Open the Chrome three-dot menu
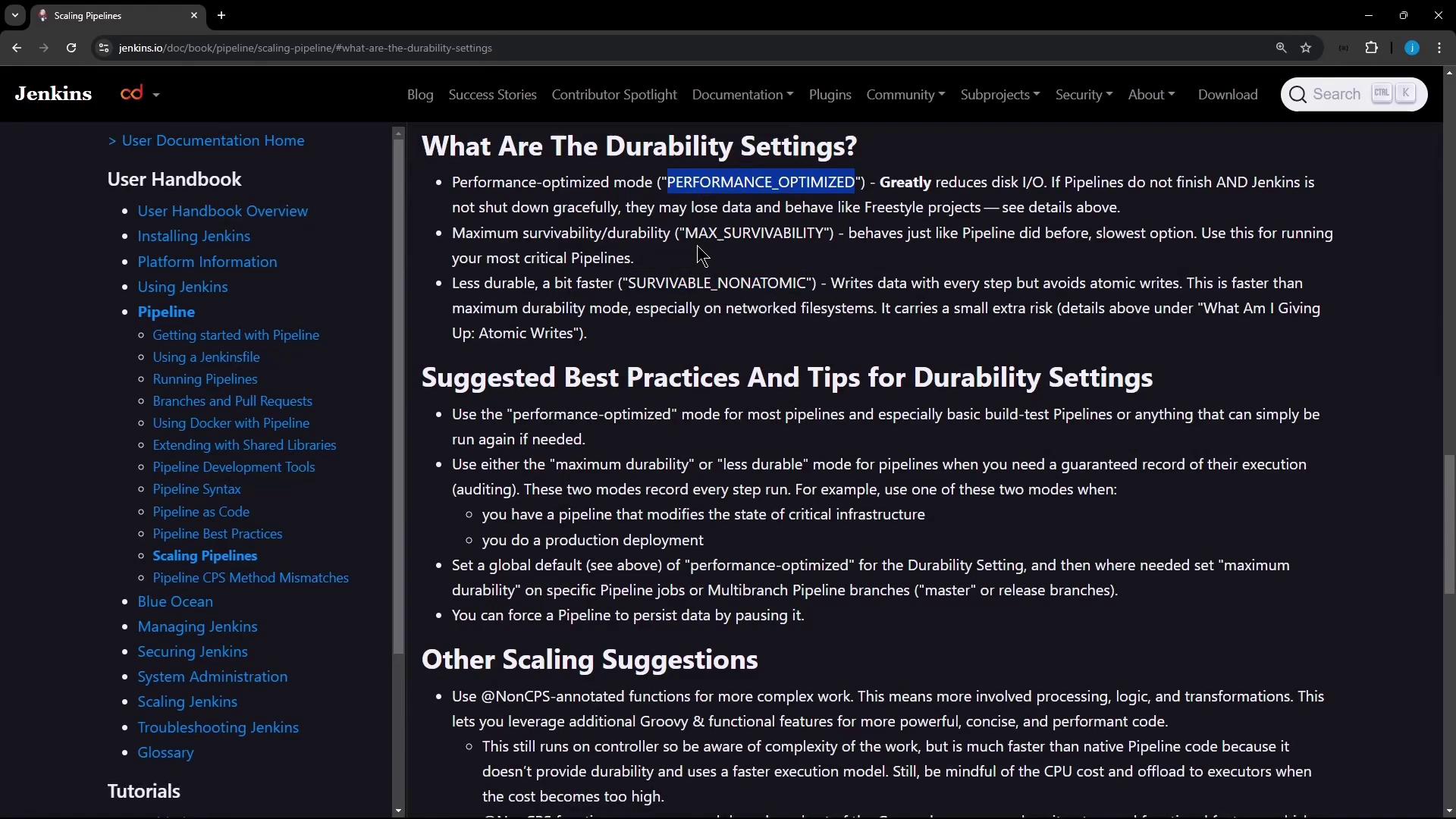 1439,48
